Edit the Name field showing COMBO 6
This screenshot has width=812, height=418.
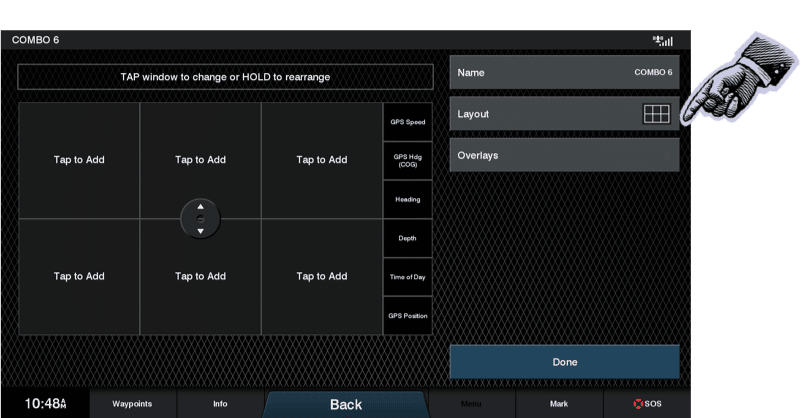(x=564, y=72)
